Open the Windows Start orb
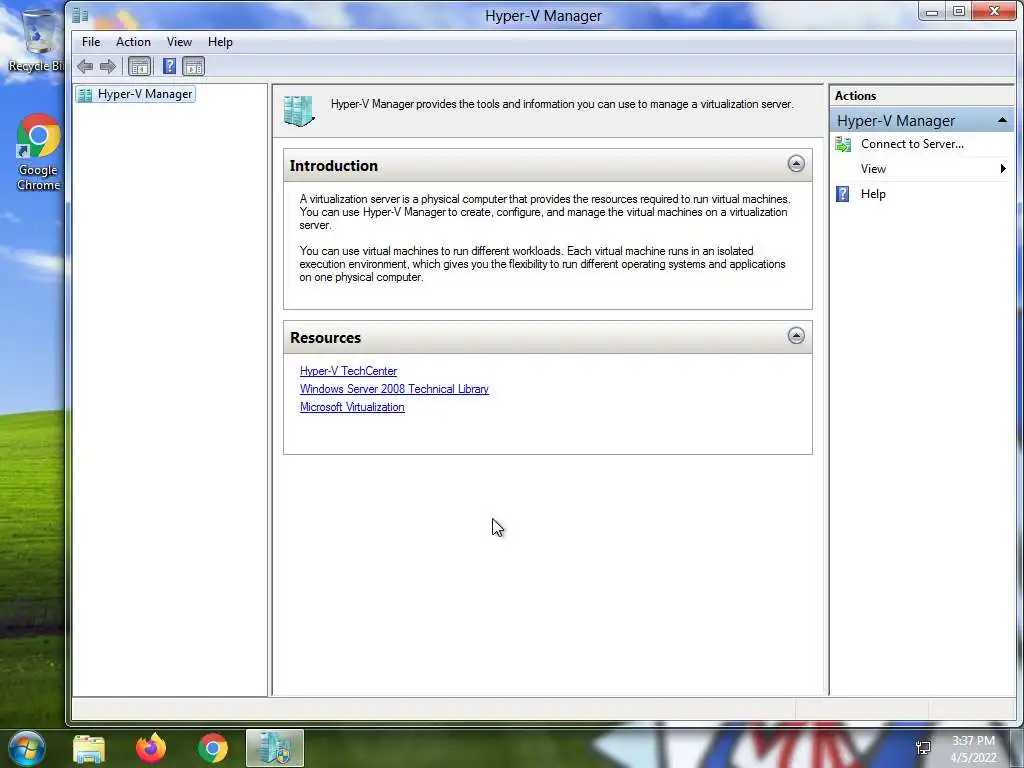This screenshot has width=1024, height=768. point(27,748)
